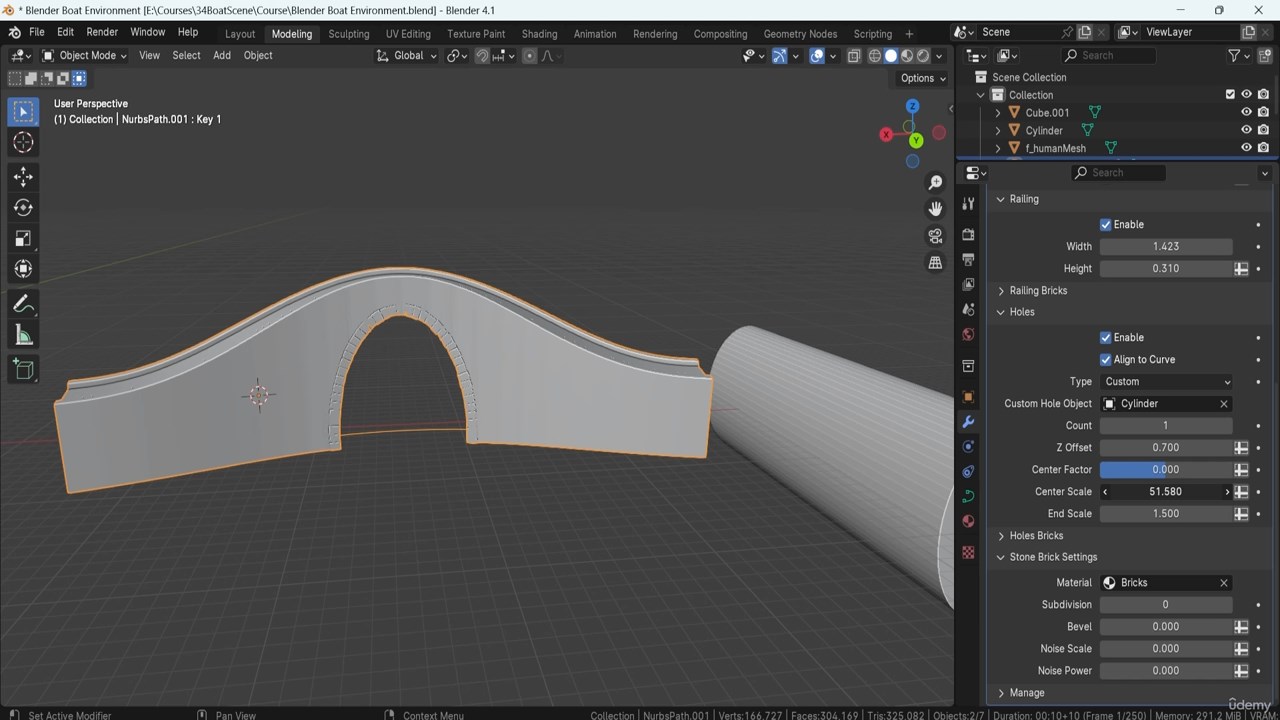Increase Center Scale with right arrow
This screenshot has height=720, width=1280.
(1227, 492)
